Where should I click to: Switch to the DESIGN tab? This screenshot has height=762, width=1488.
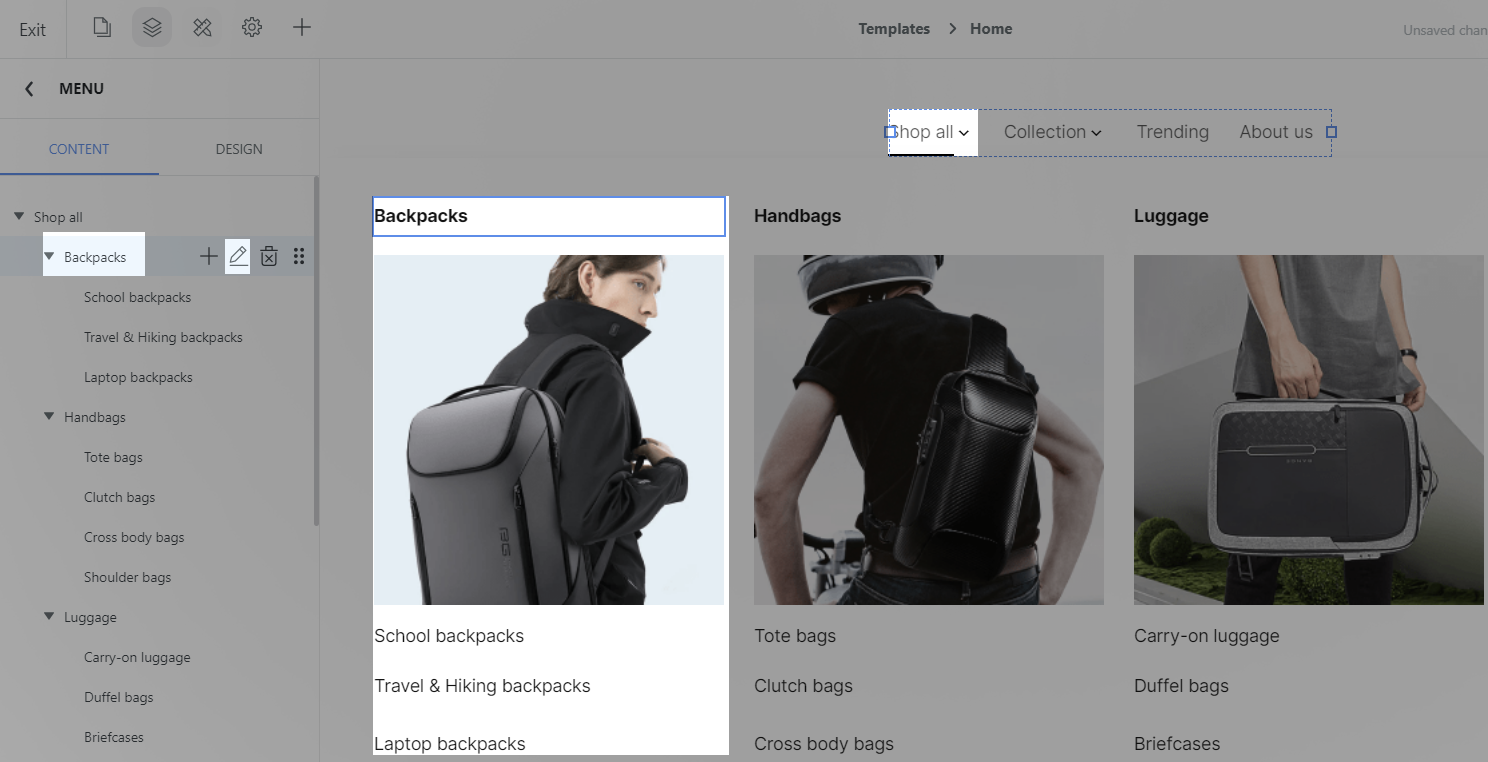coord(239,149)
